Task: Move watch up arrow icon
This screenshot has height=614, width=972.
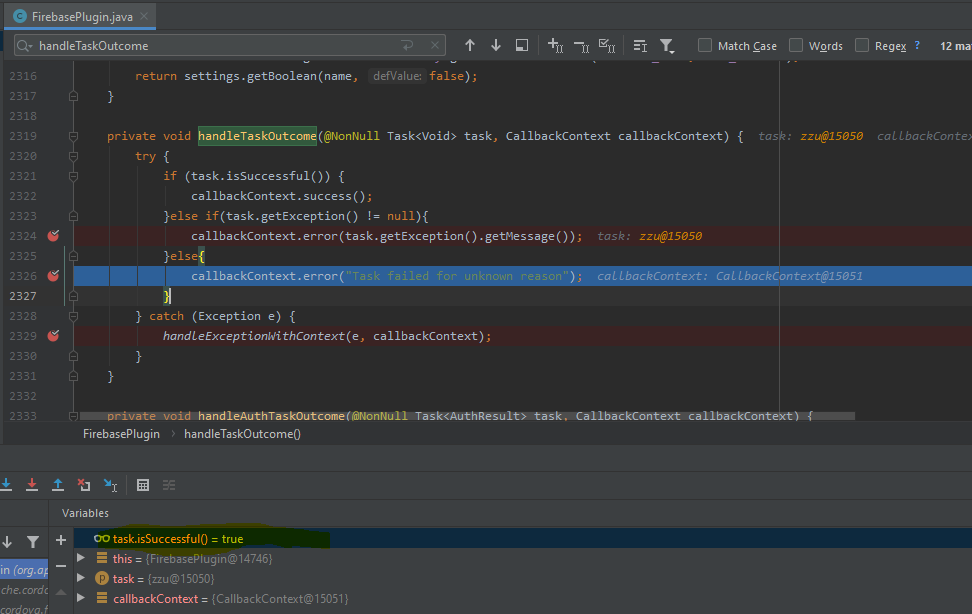Action: click(x=61, y=592)
